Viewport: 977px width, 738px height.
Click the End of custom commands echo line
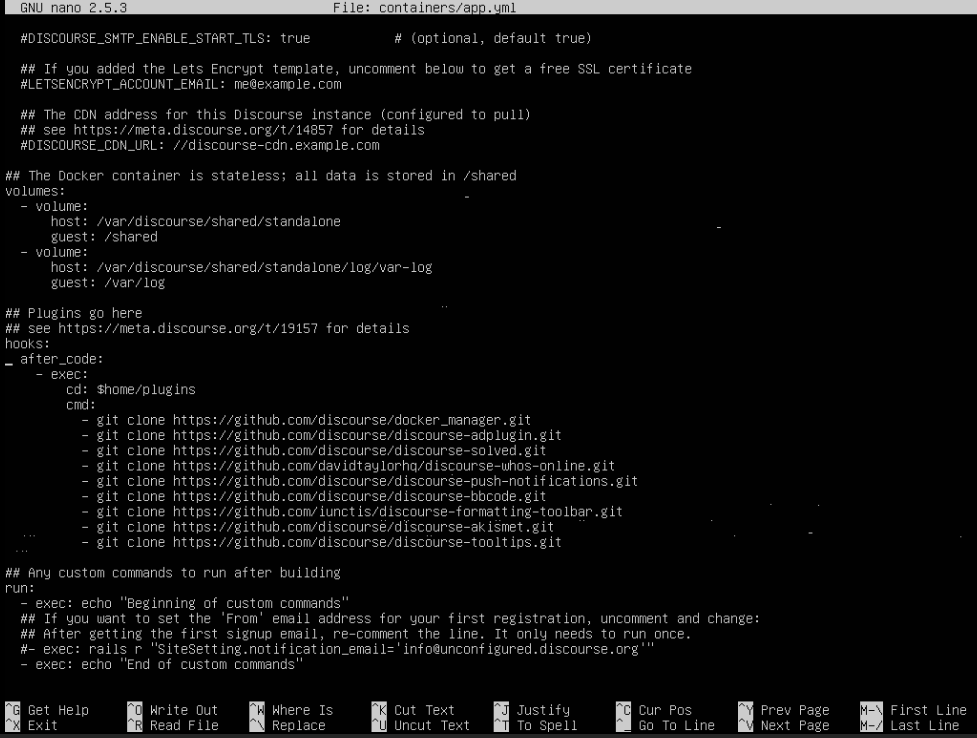point(161,664)
